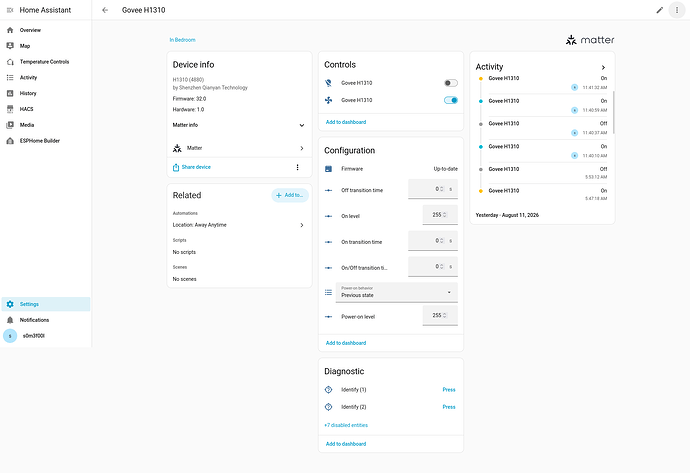Click the Activity panel scrollbar
Screen dimensions: 690x473
[x=613, y=113]
